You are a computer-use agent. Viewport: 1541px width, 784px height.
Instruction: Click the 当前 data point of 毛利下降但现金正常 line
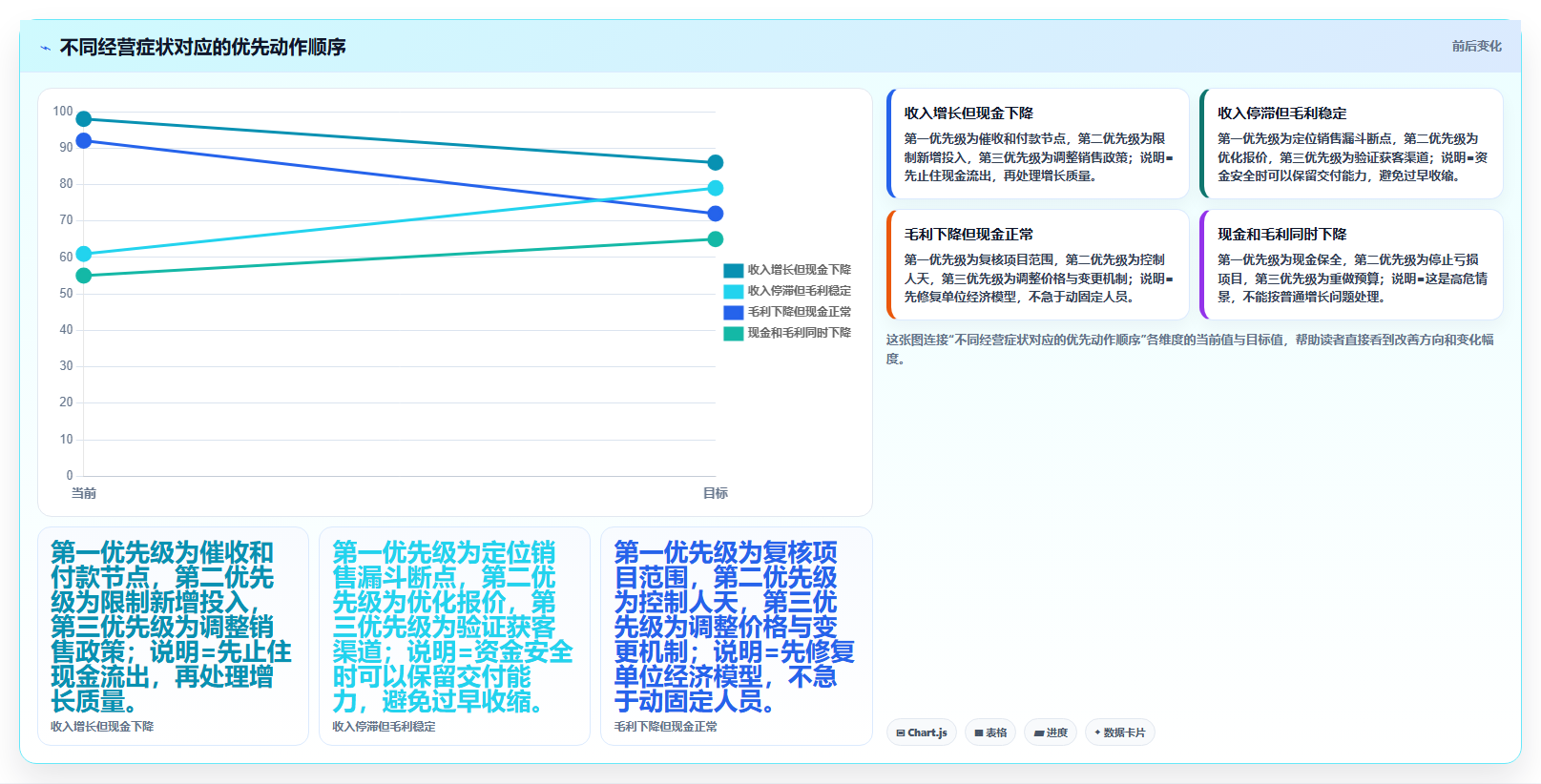84,141
